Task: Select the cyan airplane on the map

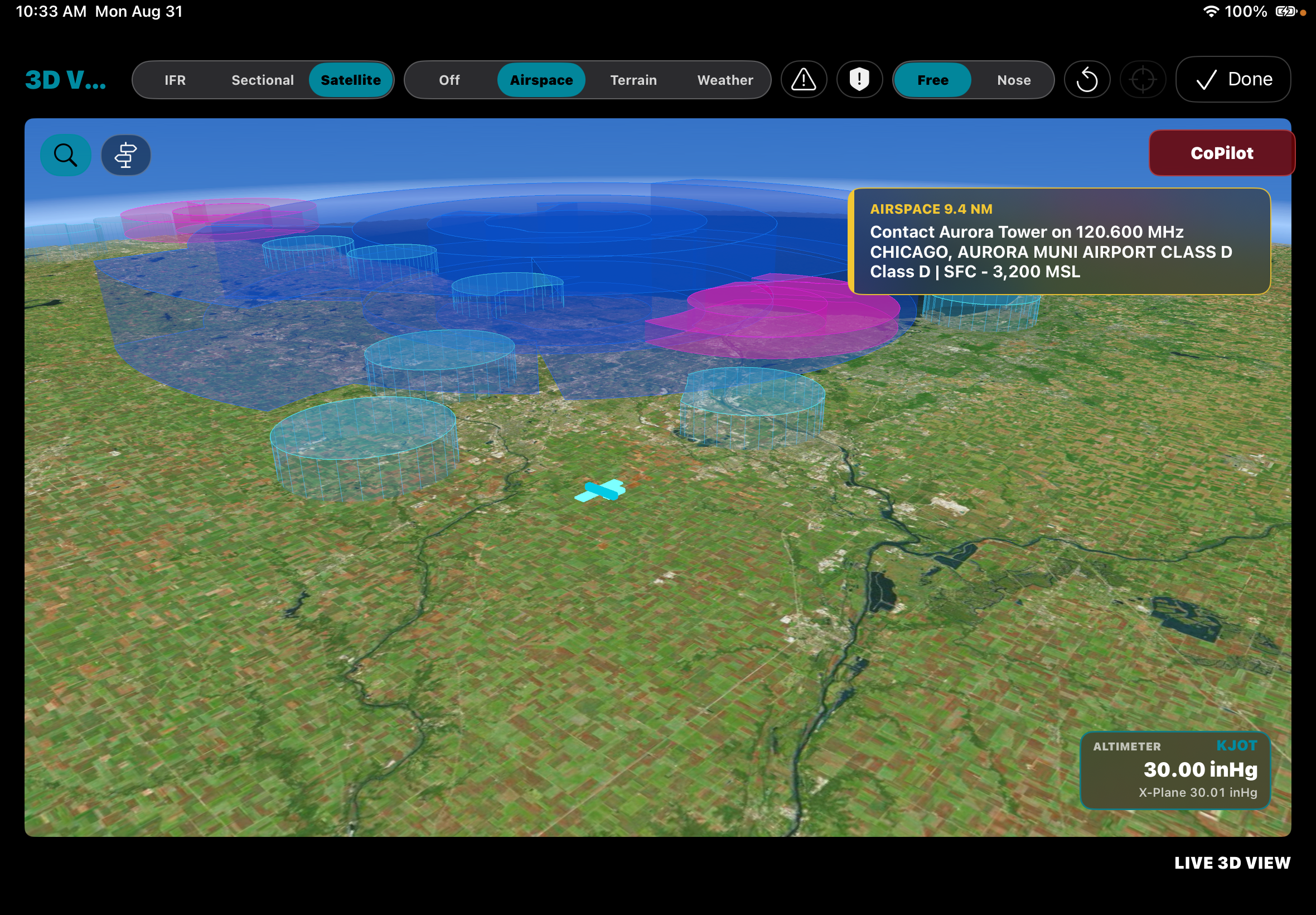Action: click(x=601, y=490)
